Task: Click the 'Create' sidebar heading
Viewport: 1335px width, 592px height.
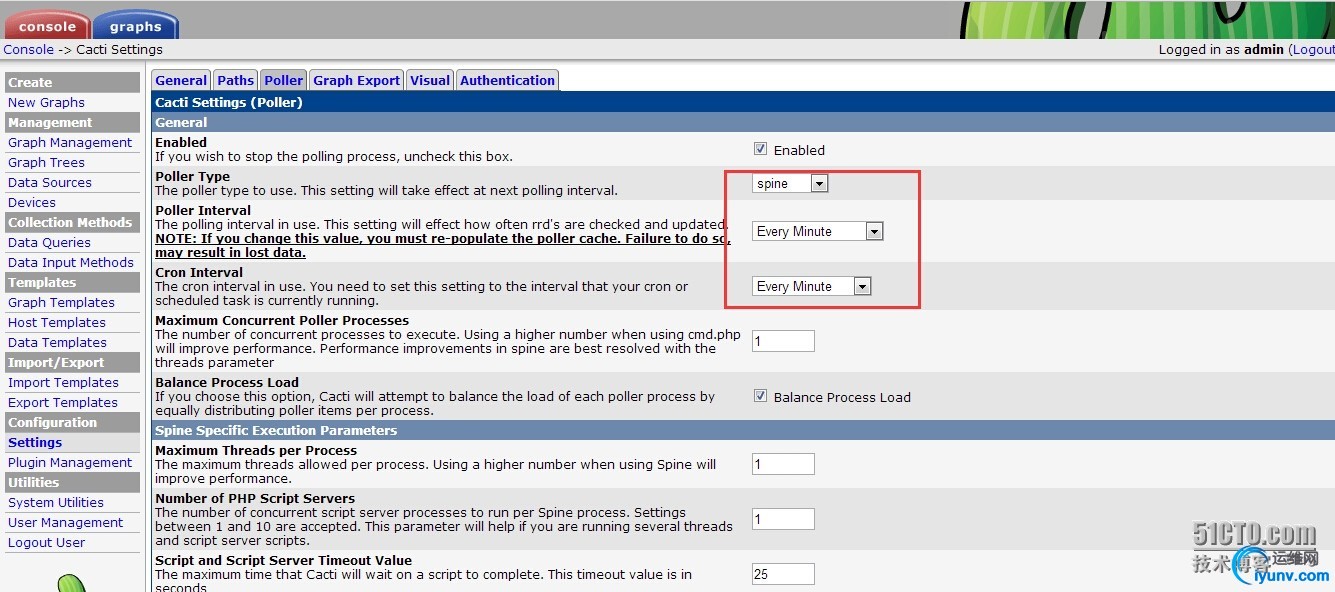Action: [x=30, y=82]
